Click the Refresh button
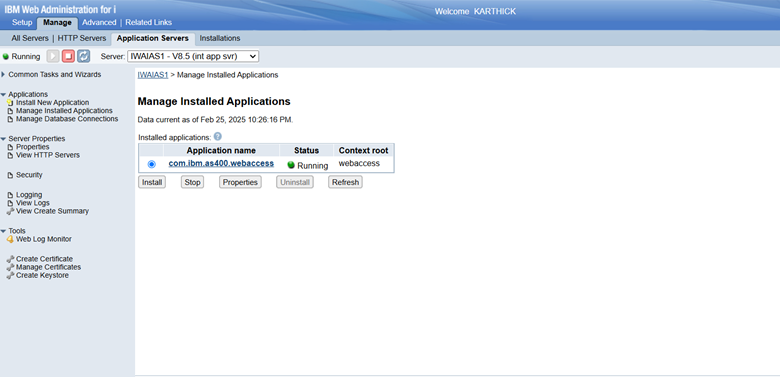The width and height of the screenshot is (780, 377). 345,183
